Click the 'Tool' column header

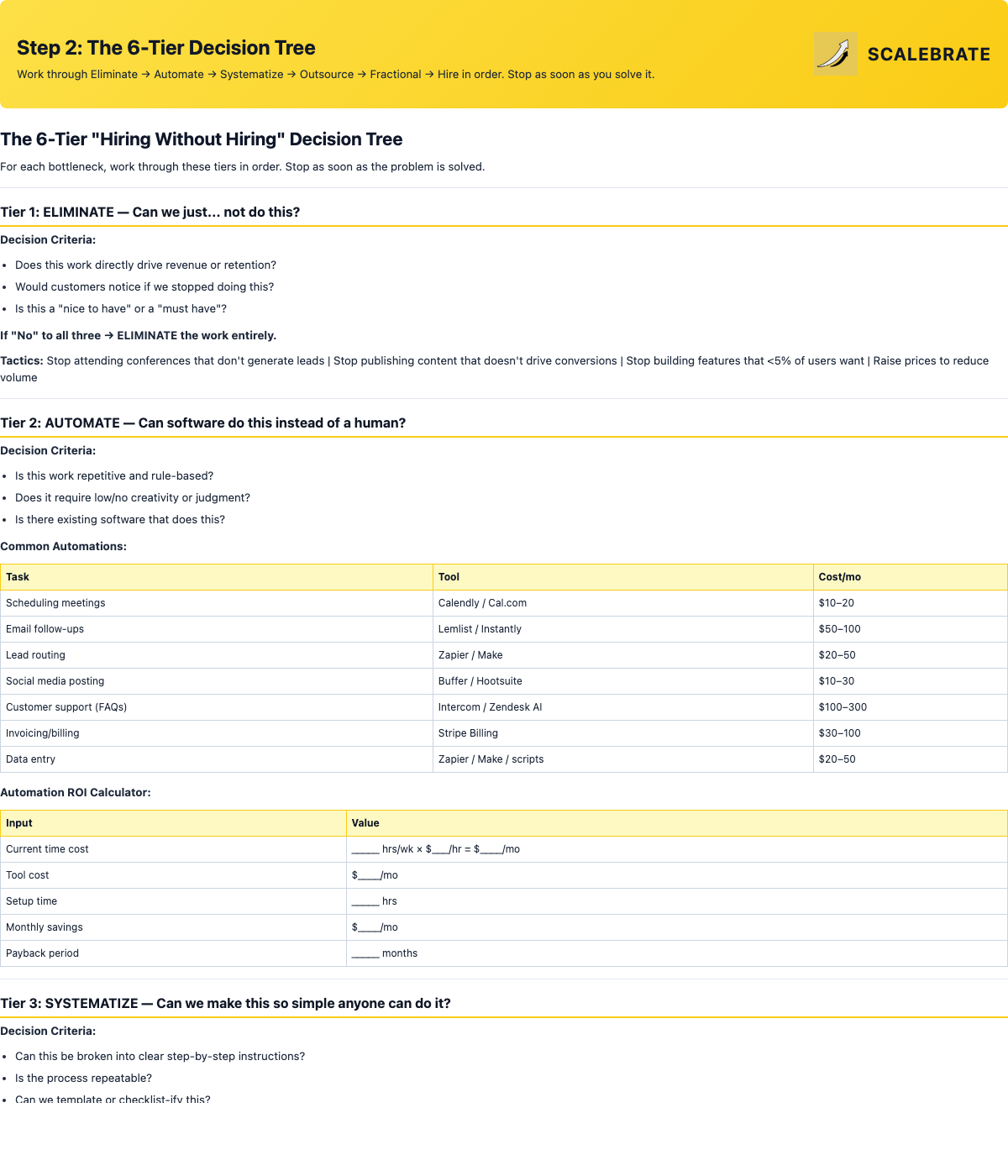(622, 577)
